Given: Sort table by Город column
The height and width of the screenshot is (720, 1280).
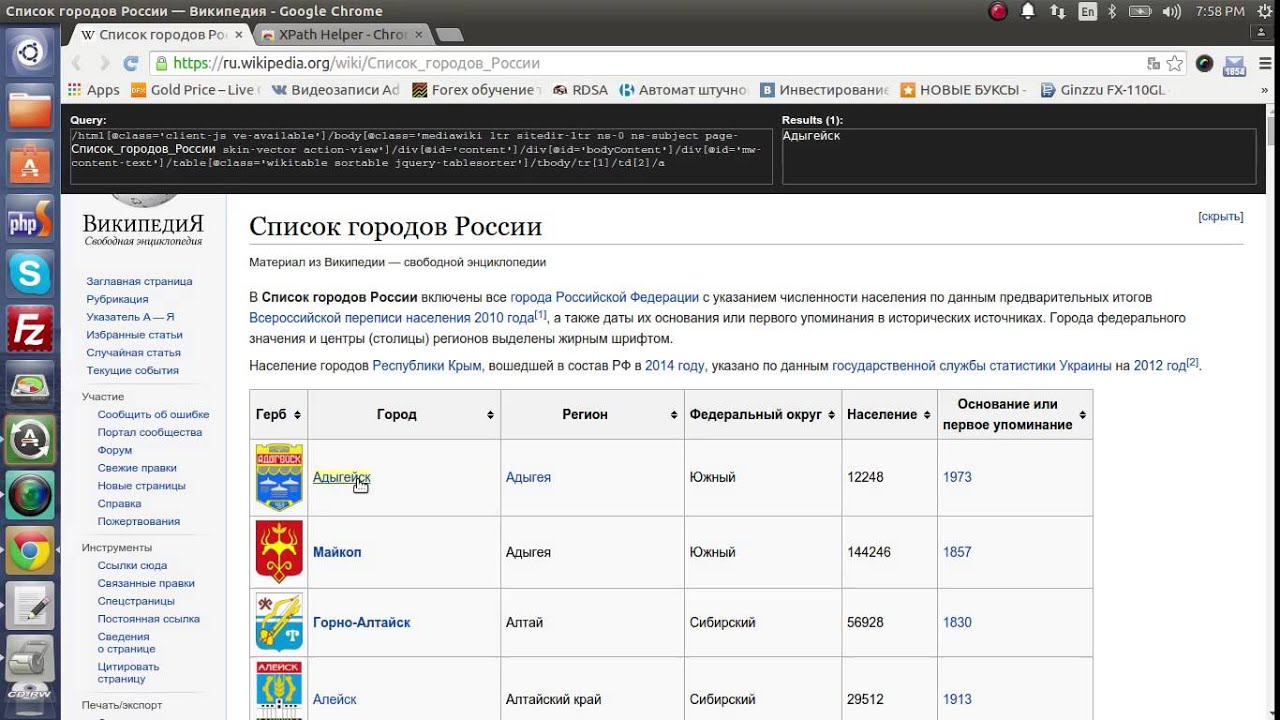Looking at the screenshot, I should coord(404,414).
